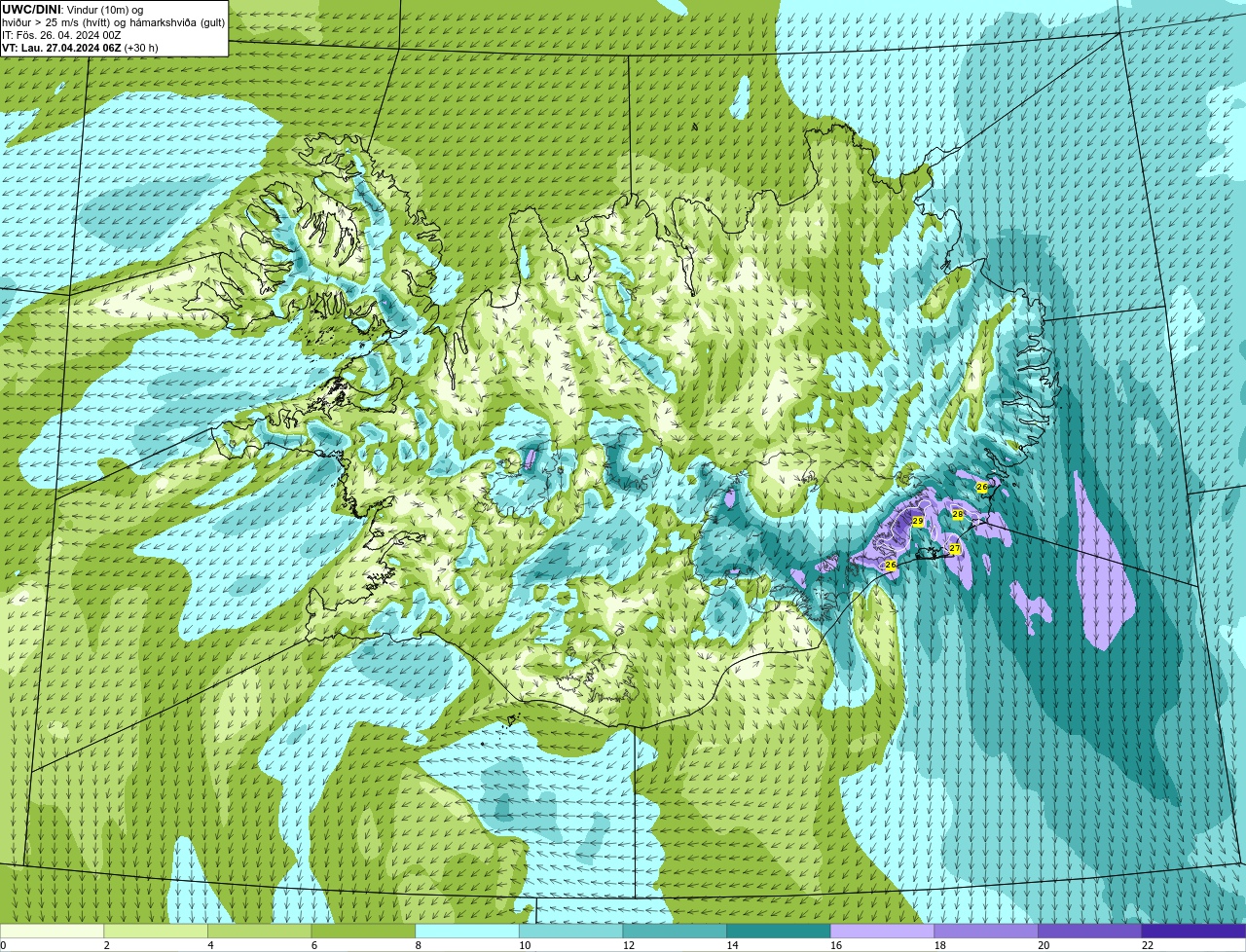Click the 4–6 m/s green legend swatch
The width and height of the screenshot is (1246, 952).
[260, 931]
